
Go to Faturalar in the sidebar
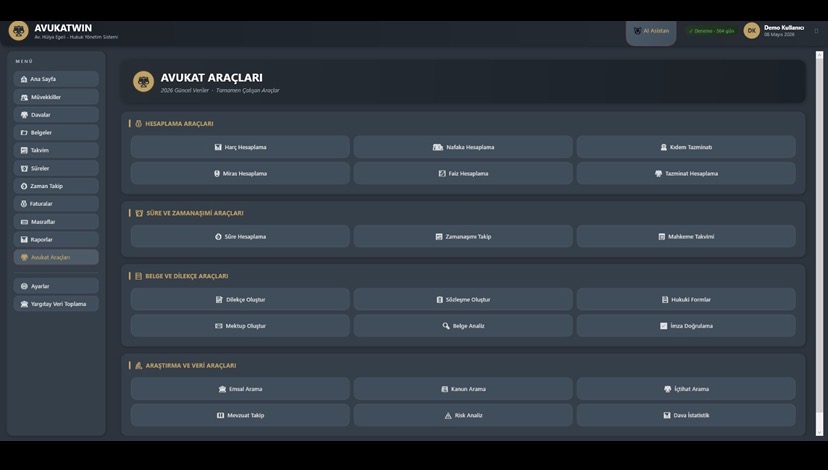[x=56, y=204]
